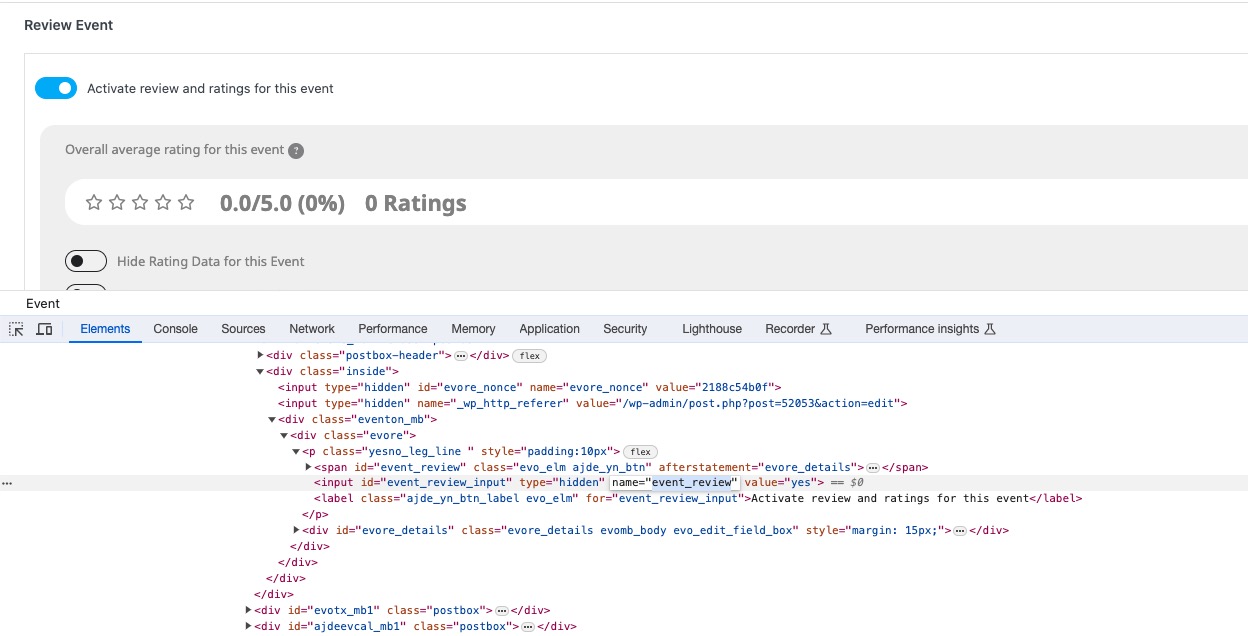Viewport: 1248px width, 636px height.
Task: Edit the name attribute value event_review
Action: coord(692,483)
